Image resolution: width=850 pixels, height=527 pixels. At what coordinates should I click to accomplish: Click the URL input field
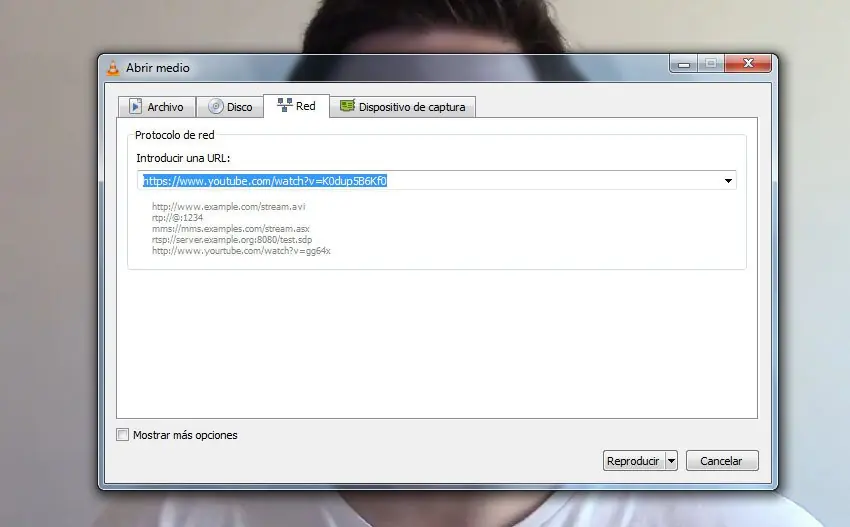click(437, 181)
